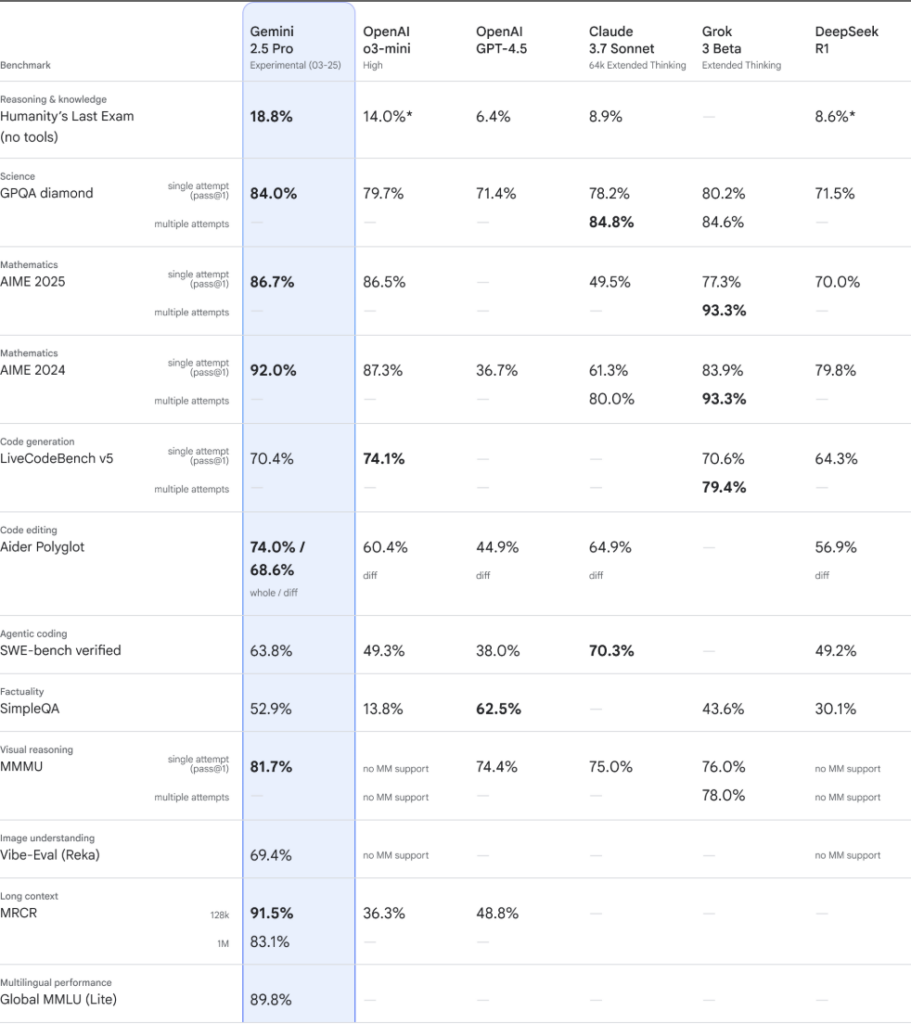Select the LiveCodeBench v5 row label
911x1024 pixels.
[56, 458]
